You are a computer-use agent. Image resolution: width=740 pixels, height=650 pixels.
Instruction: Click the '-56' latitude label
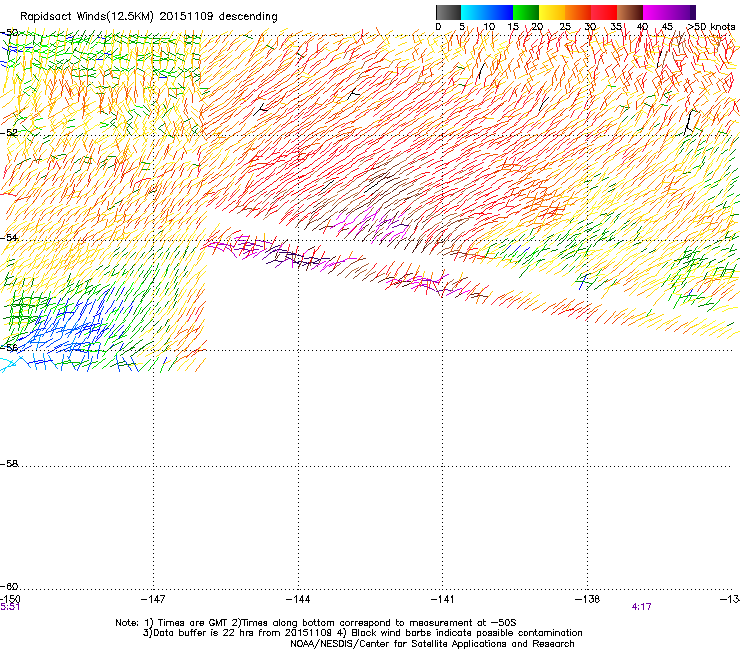tap(9, 347)
